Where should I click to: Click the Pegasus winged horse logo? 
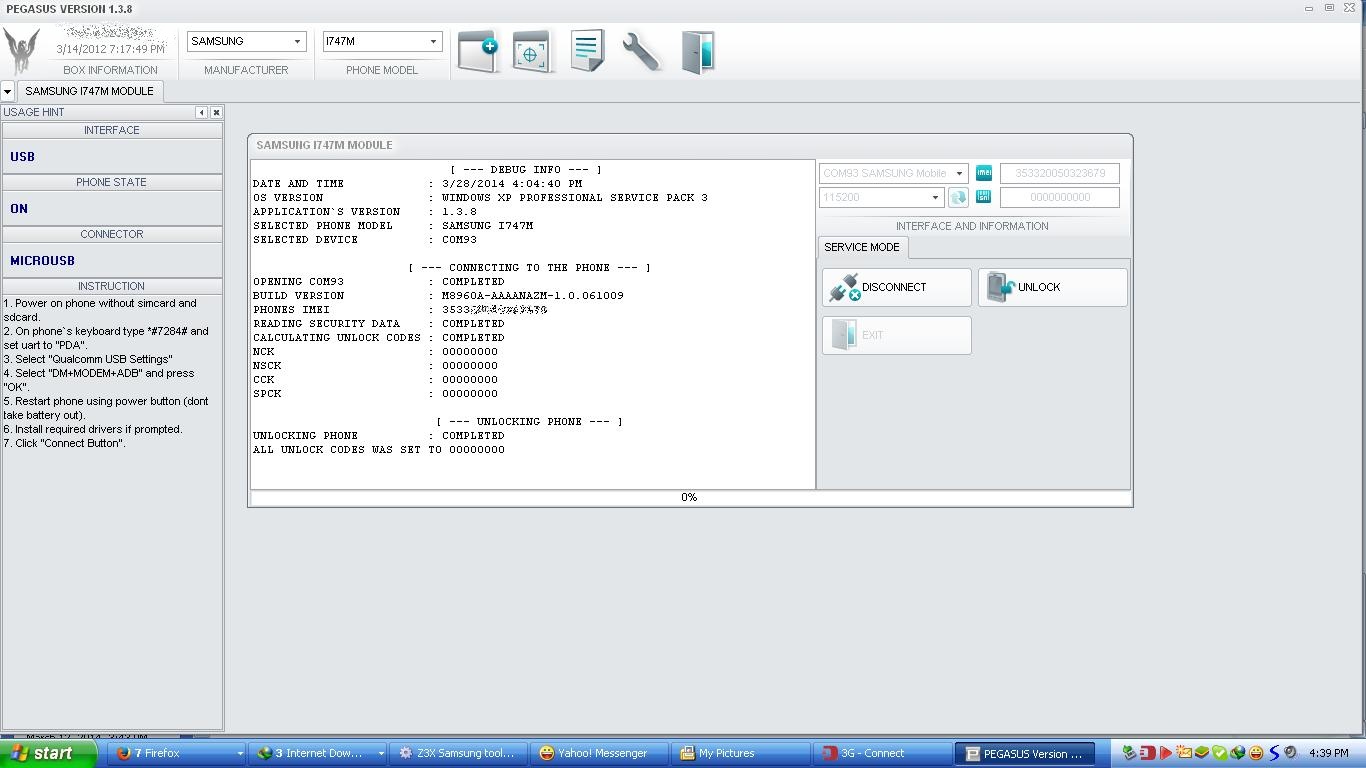click(22, 50)
